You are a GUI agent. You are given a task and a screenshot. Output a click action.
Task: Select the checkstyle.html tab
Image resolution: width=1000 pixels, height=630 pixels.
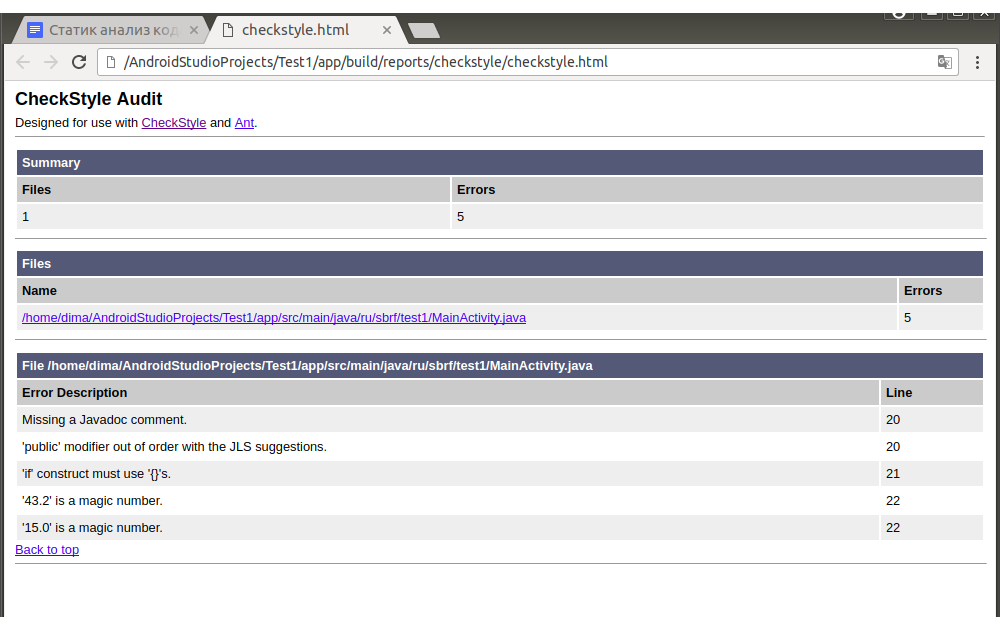[306, 30]
